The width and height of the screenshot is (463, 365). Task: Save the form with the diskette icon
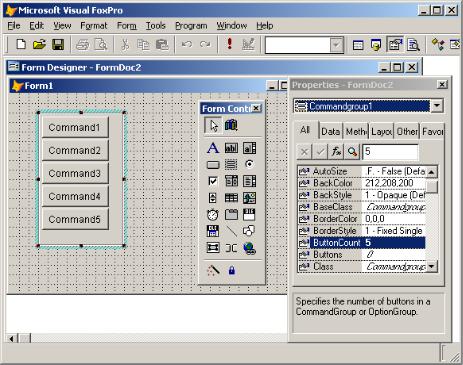tap(58, 44)
